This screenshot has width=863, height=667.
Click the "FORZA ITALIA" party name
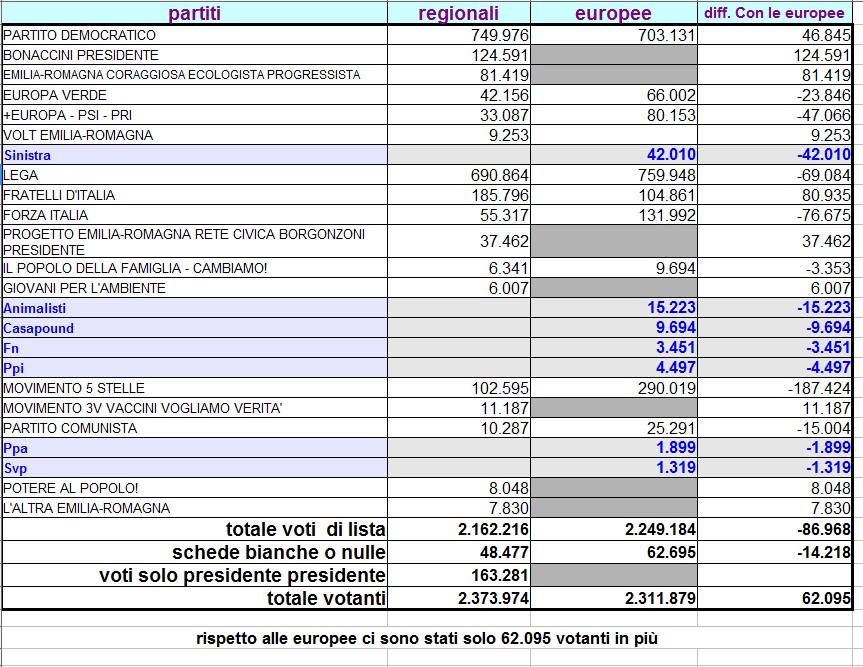click(45, 215)
